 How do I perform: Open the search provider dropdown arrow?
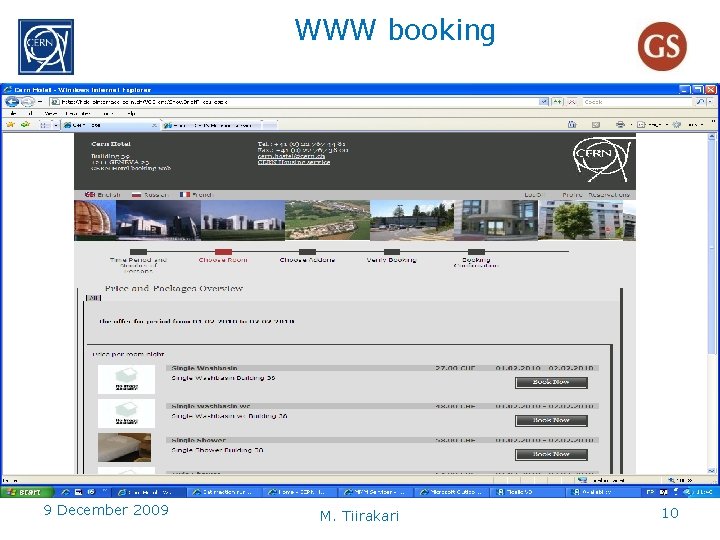point(710,102)
